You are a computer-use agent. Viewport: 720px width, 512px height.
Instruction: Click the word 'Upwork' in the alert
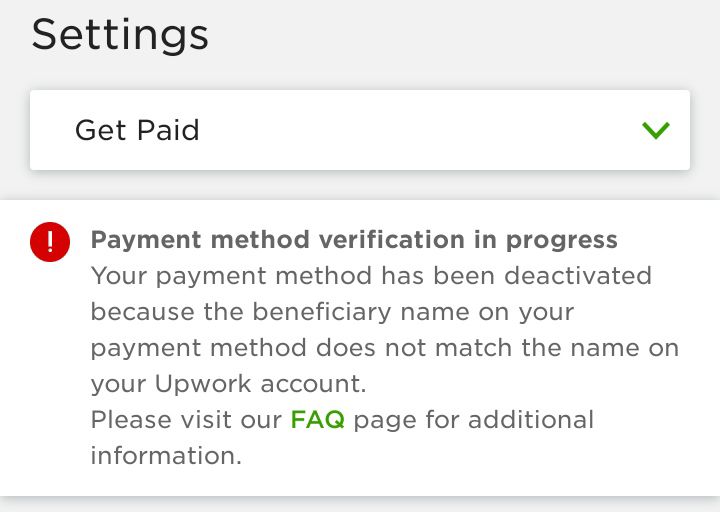[202, 384]
